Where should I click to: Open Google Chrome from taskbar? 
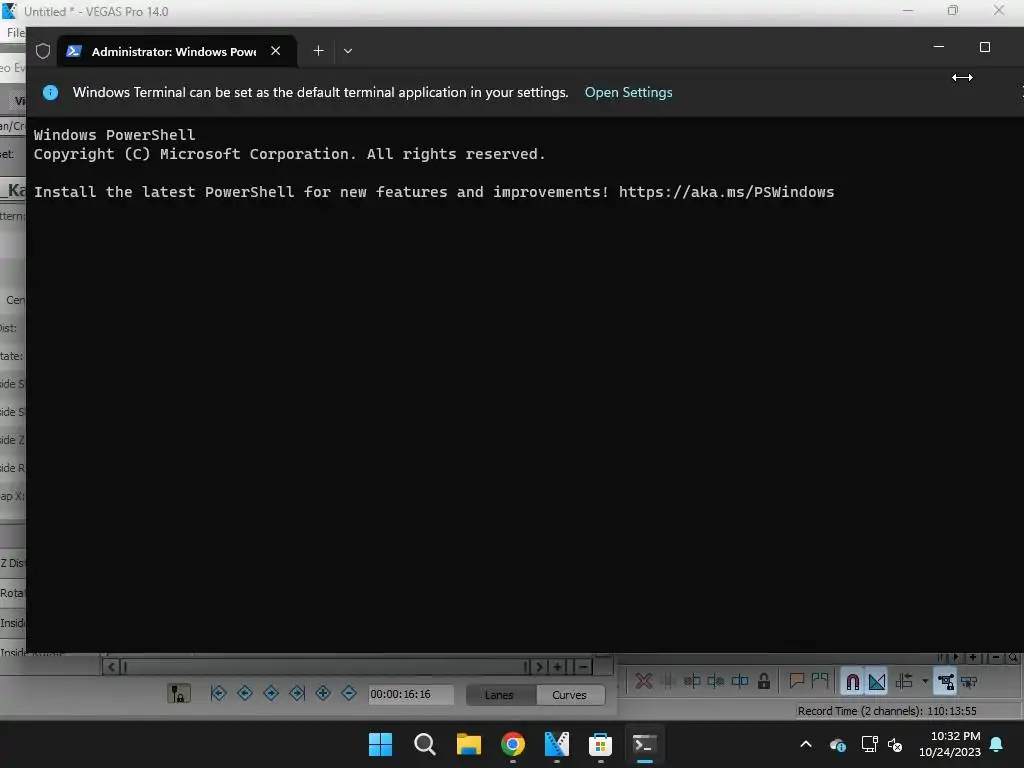[513, 744]
